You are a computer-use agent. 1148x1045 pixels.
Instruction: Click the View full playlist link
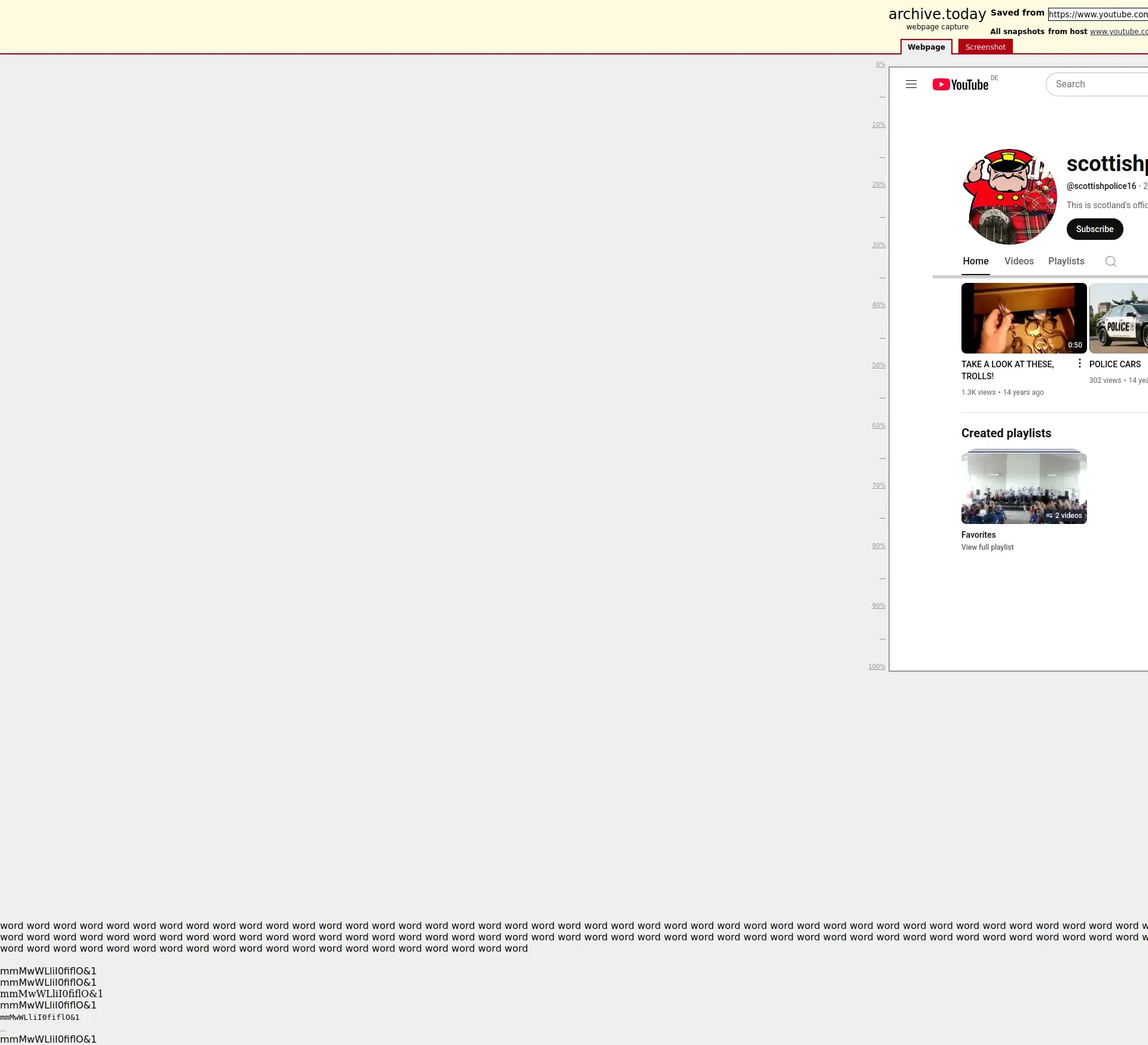(x=987, y=547)
